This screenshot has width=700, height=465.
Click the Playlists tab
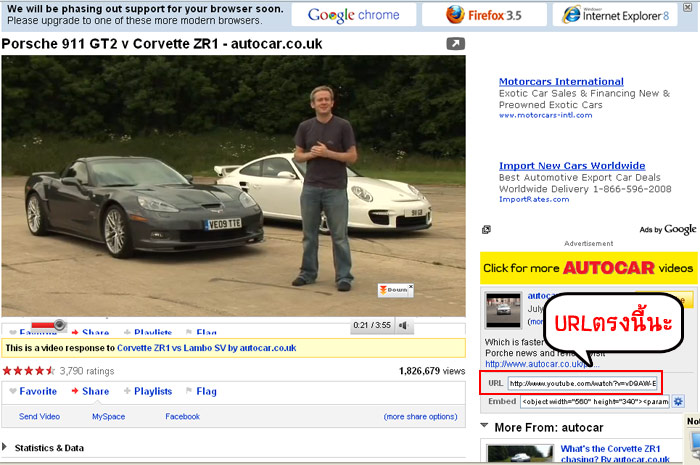pos(153,391)
